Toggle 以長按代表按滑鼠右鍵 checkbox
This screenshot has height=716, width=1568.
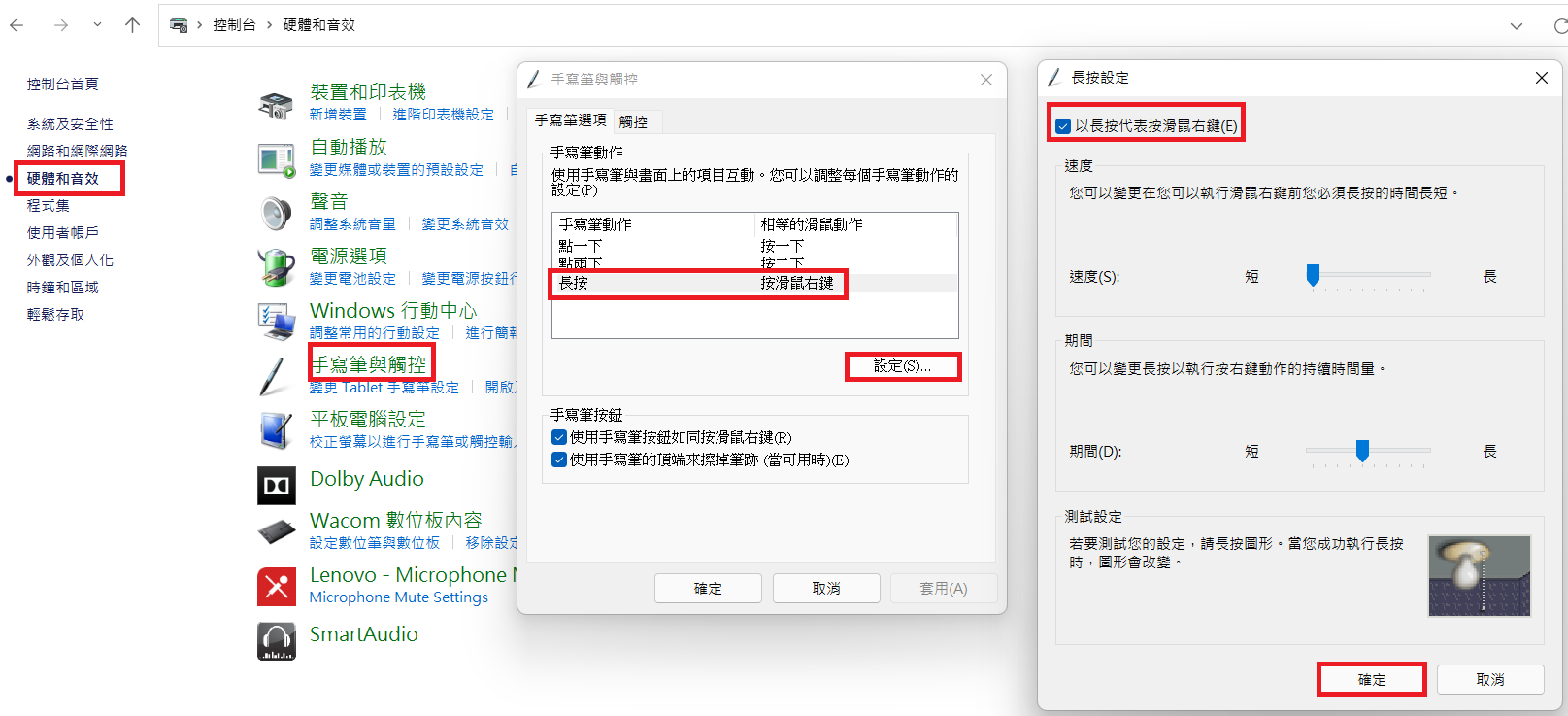(1063, 126)
